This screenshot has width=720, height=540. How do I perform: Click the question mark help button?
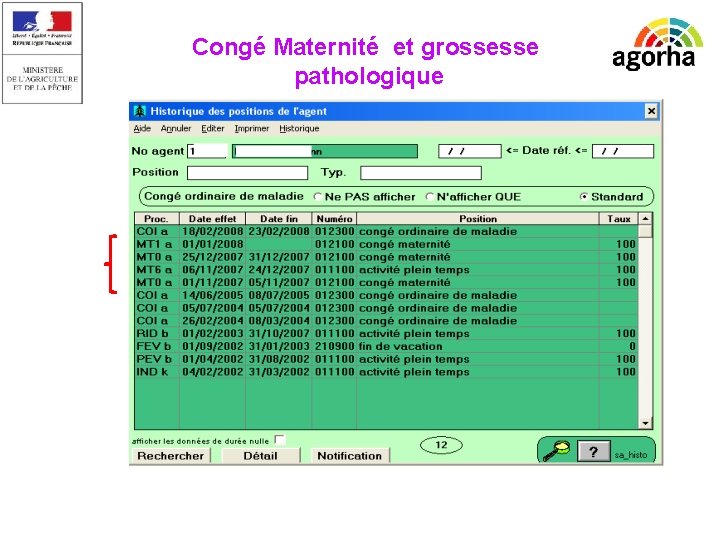tap(593, 452)
